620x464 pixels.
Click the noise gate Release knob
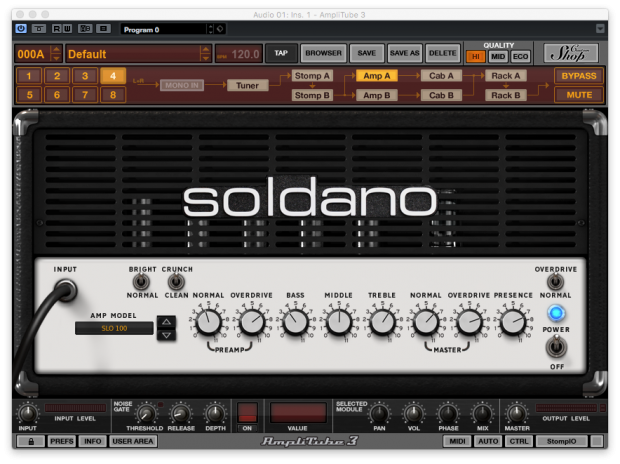coord(180,414)
